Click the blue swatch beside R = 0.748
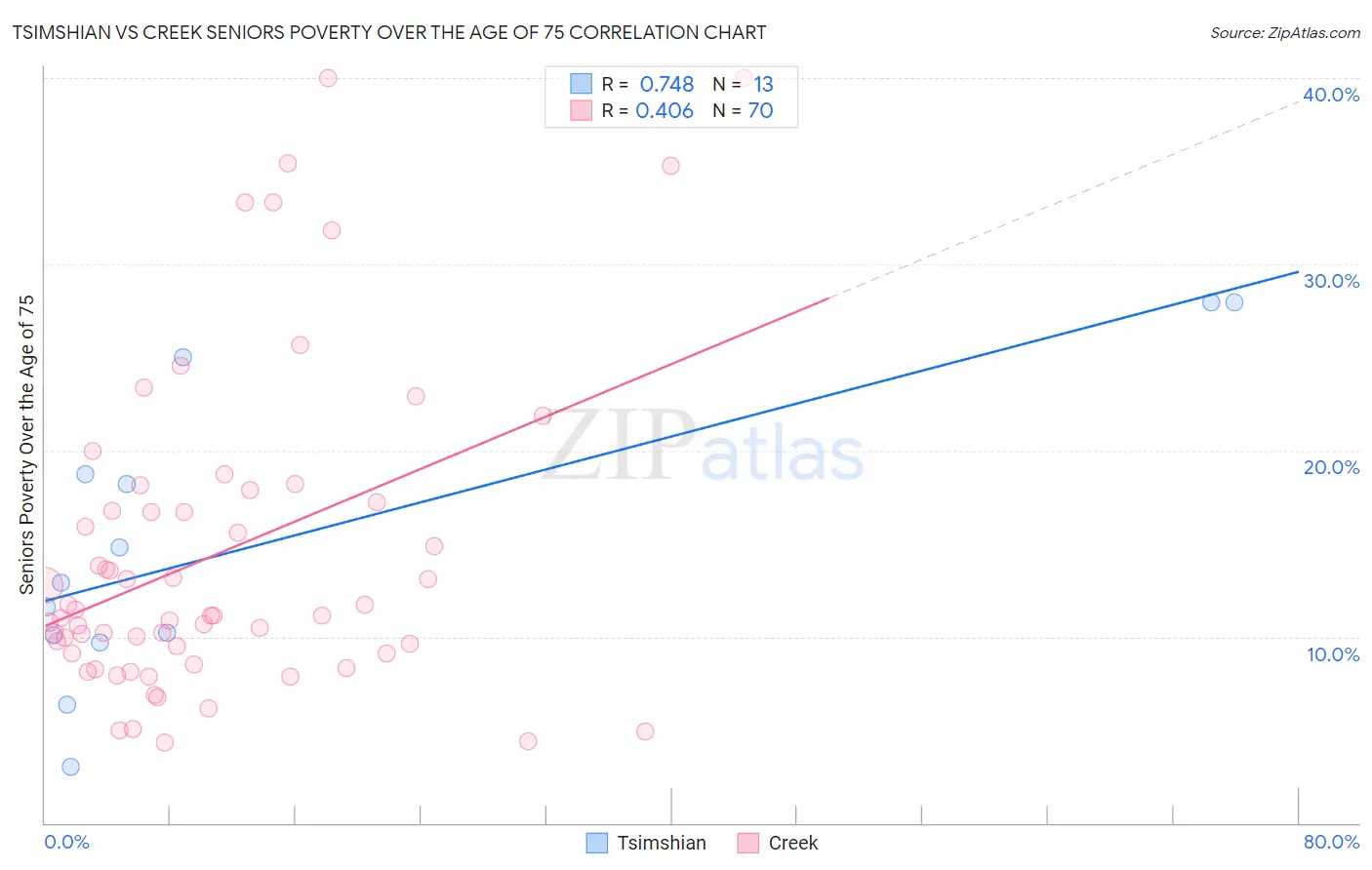 582,84
